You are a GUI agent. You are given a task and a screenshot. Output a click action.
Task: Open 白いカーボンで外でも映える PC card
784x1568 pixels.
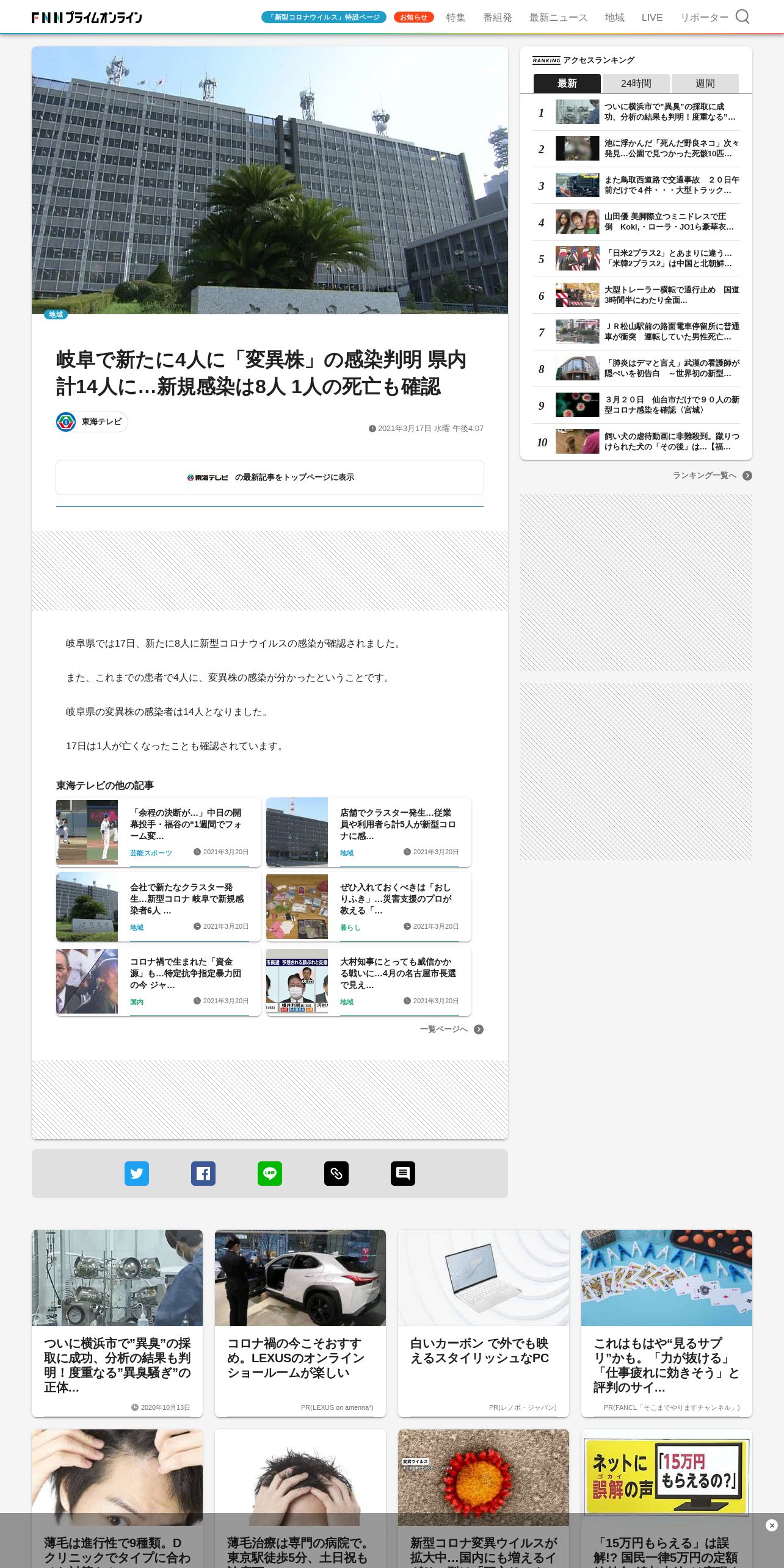pyautogui.click(x=484, y=1323)
